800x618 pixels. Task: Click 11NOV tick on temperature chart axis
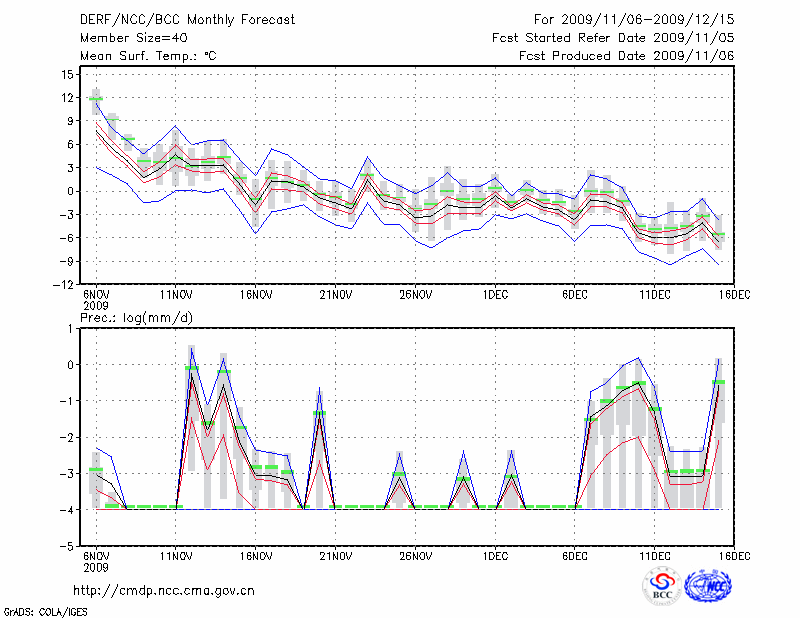[x=176, y=296]
